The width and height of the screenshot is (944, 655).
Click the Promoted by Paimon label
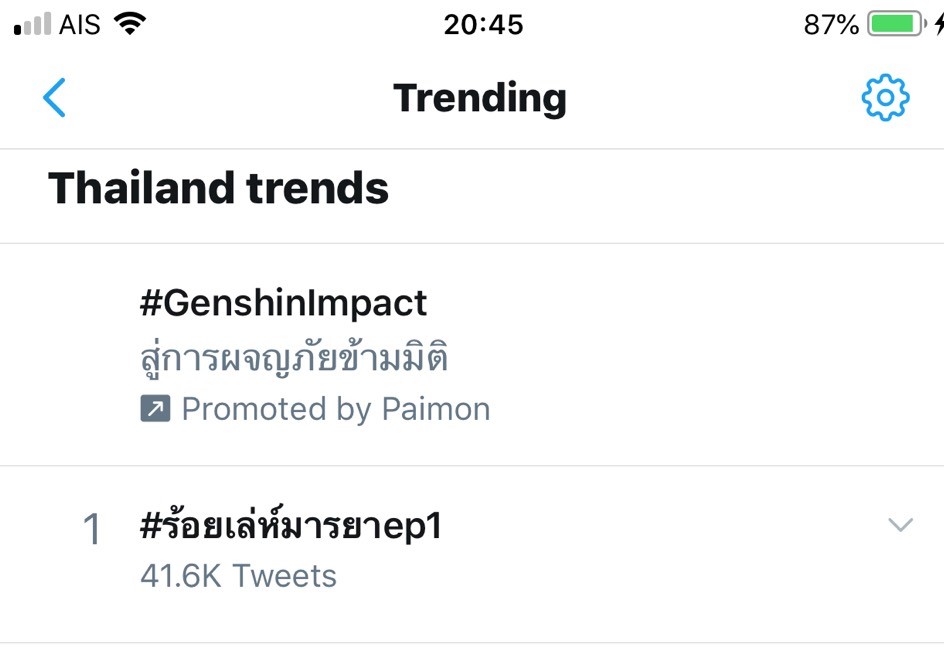(x=335, y=408)
